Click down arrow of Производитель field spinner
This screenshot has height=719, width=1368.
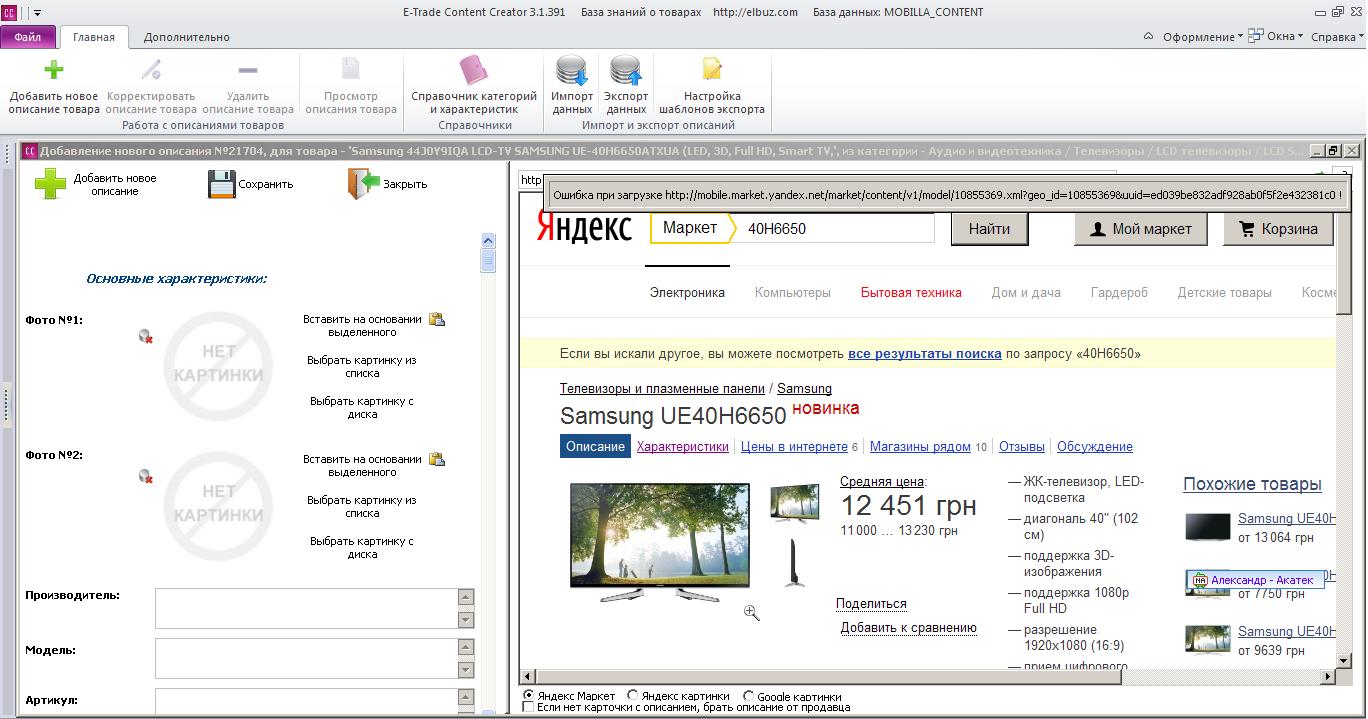466,619
